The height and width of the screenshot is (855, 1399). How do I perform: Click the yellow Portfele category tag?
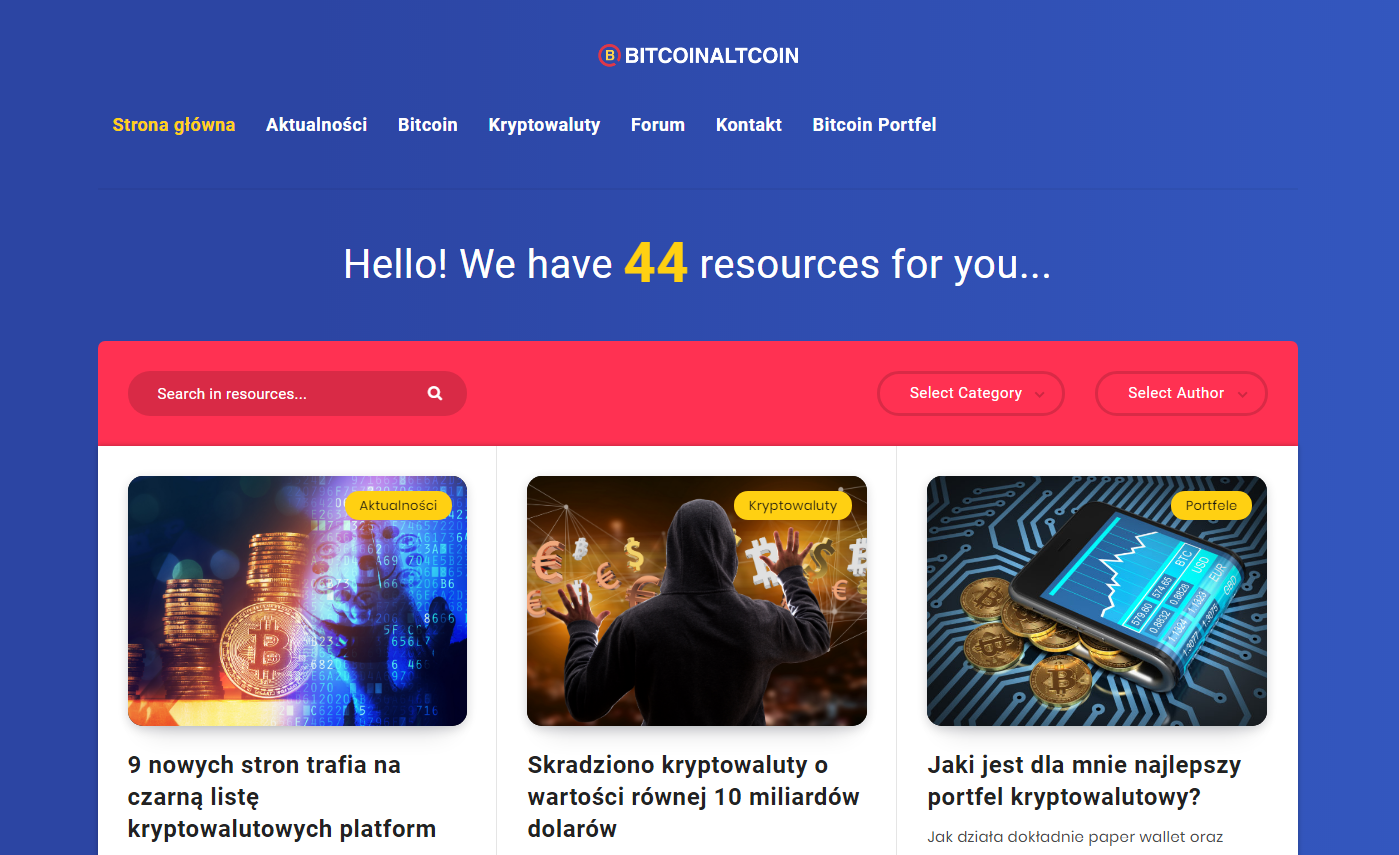pyautogui.click(x=1211, y=506)
